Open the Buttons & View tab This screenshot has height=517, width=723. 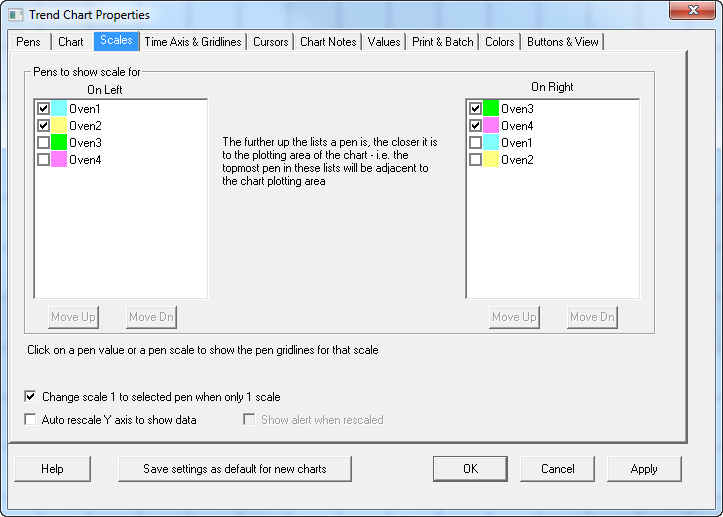tap(562, 42)
